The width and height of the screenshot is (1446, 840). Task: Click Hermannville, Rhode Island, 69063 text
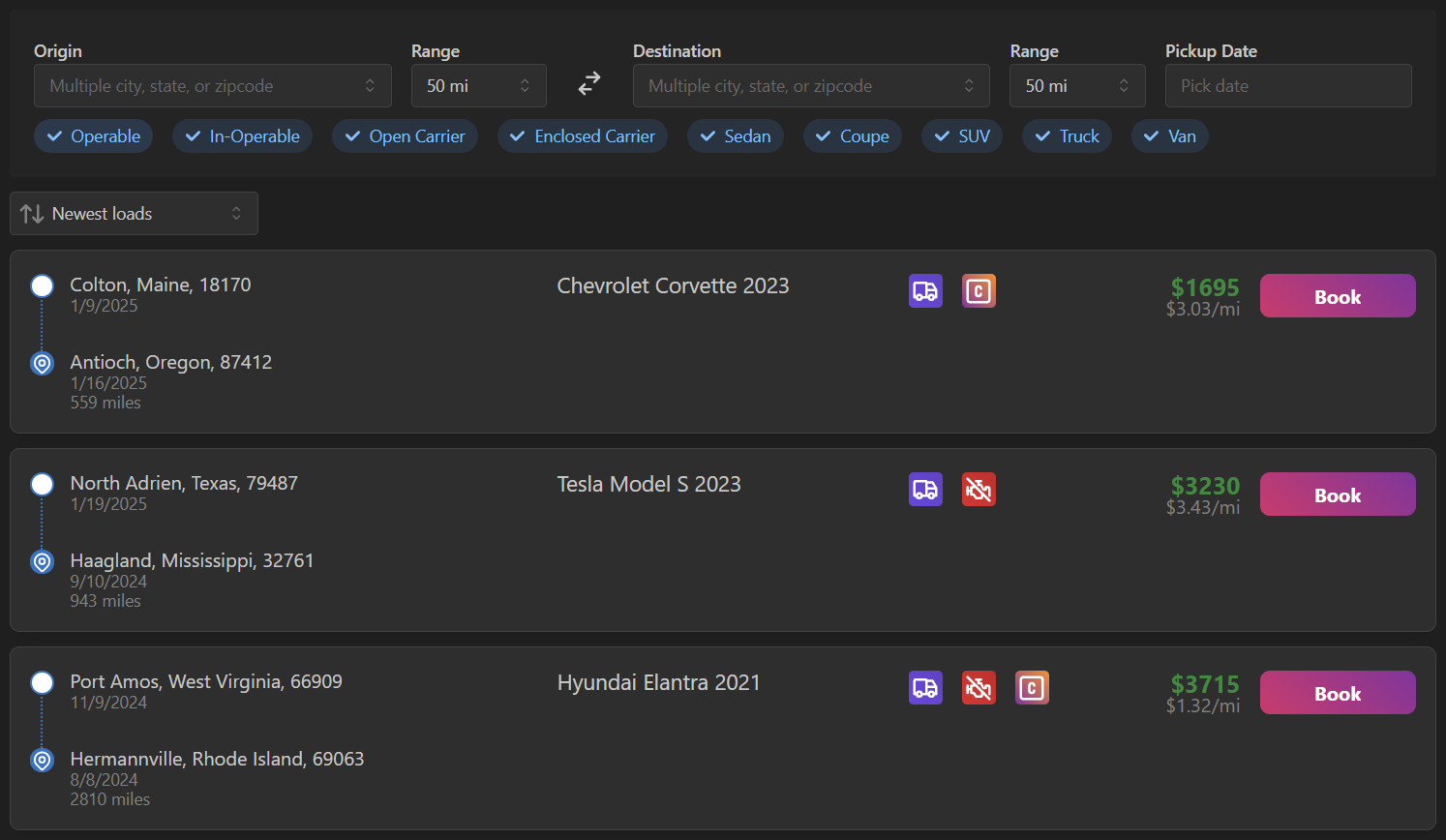pyautogui.click(x=217, y=759)
